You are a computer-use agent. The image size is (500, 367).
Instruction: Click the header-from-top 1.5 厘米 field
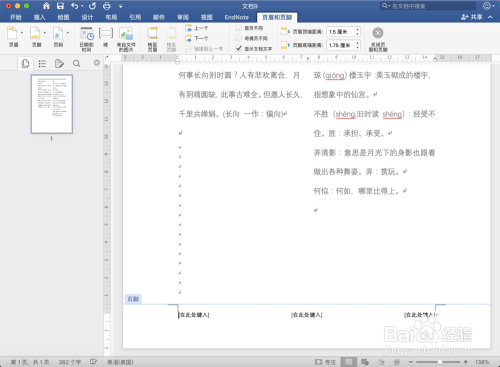tap(340, 32)
